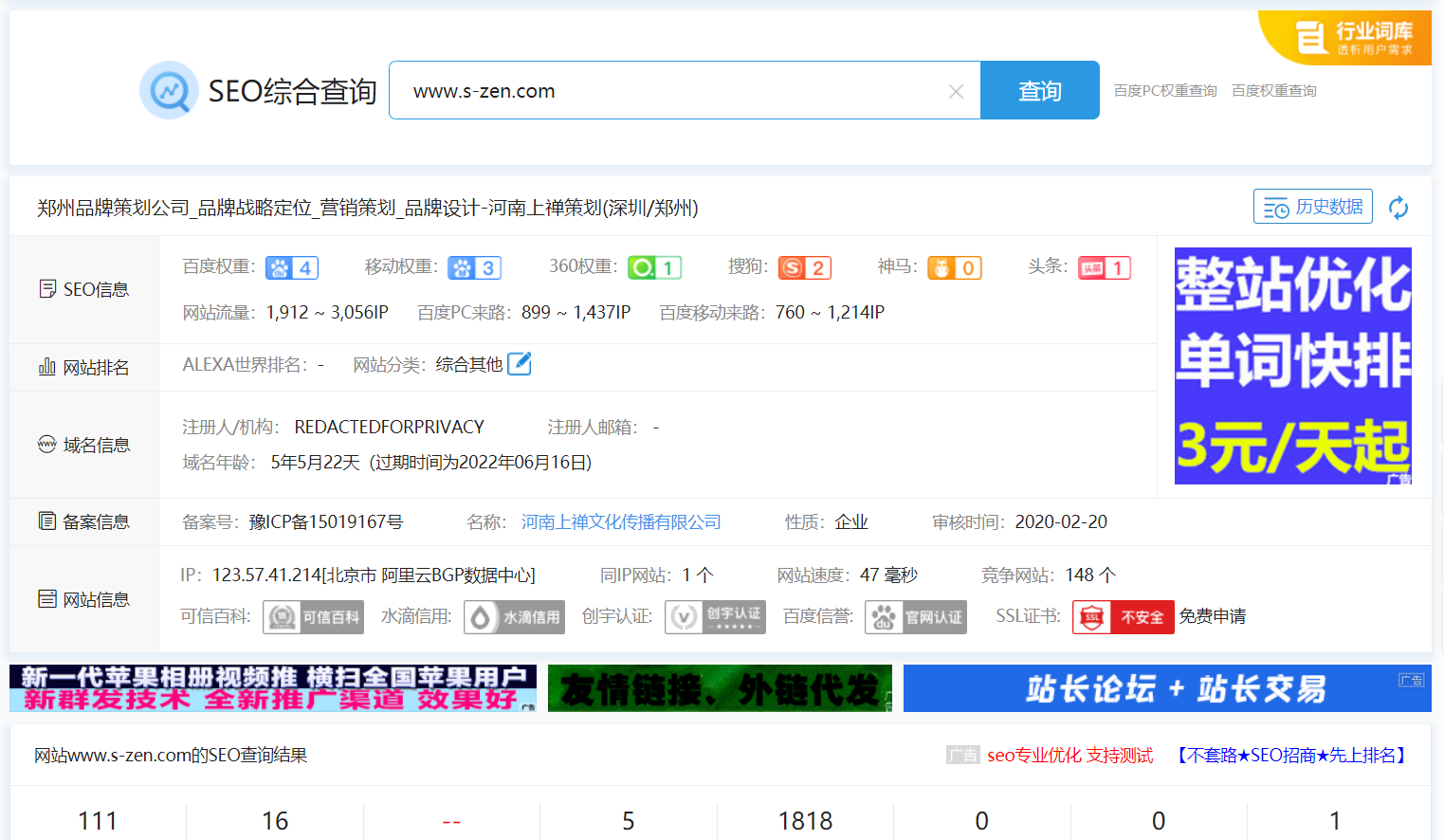Screen dimensions: 1444x840
Task: Click 网站速度 value 47 毫秒
Action: pos(889,575)
